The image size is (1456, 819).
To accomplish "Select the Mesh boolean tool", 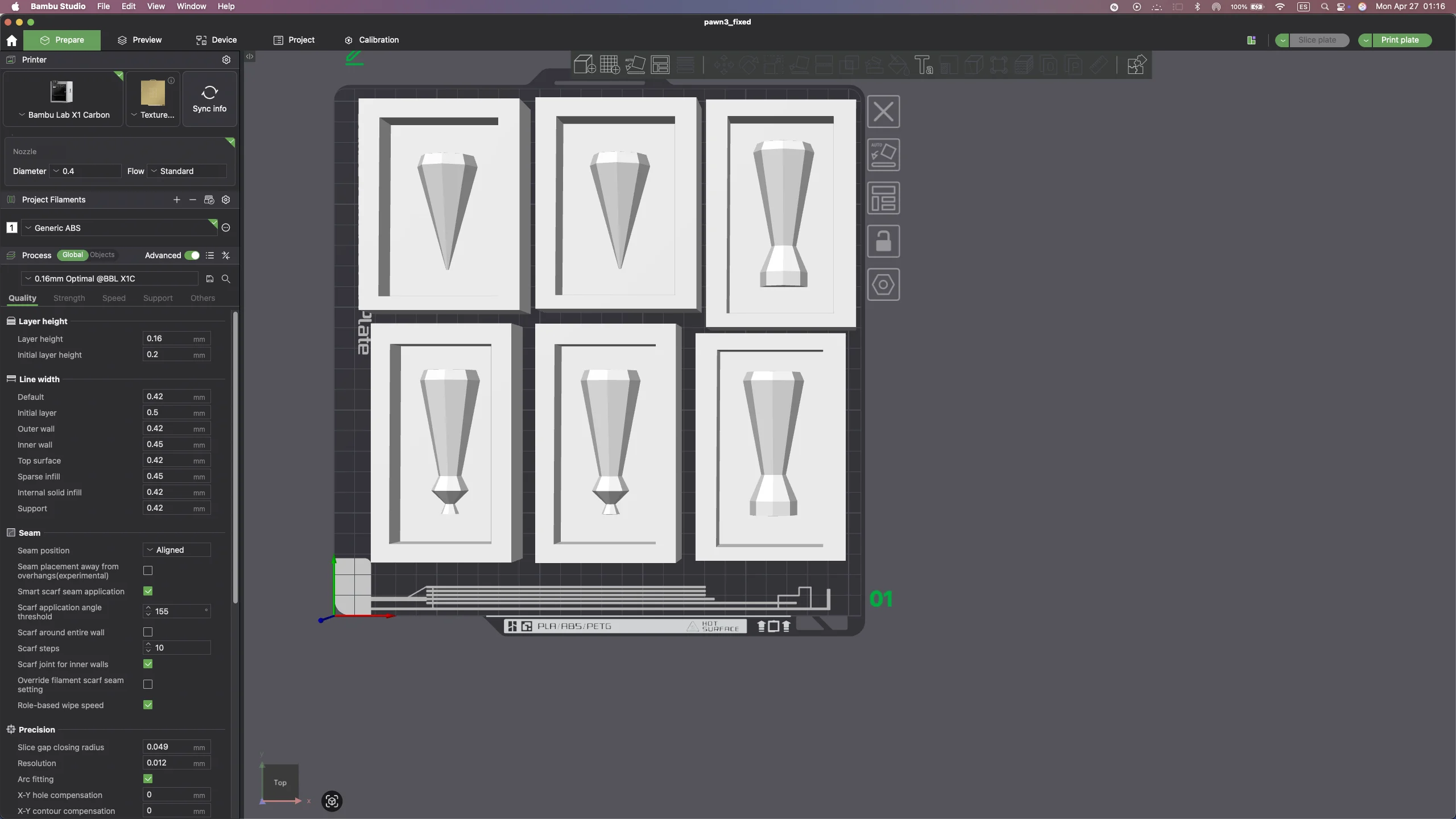I will [849, 65].
